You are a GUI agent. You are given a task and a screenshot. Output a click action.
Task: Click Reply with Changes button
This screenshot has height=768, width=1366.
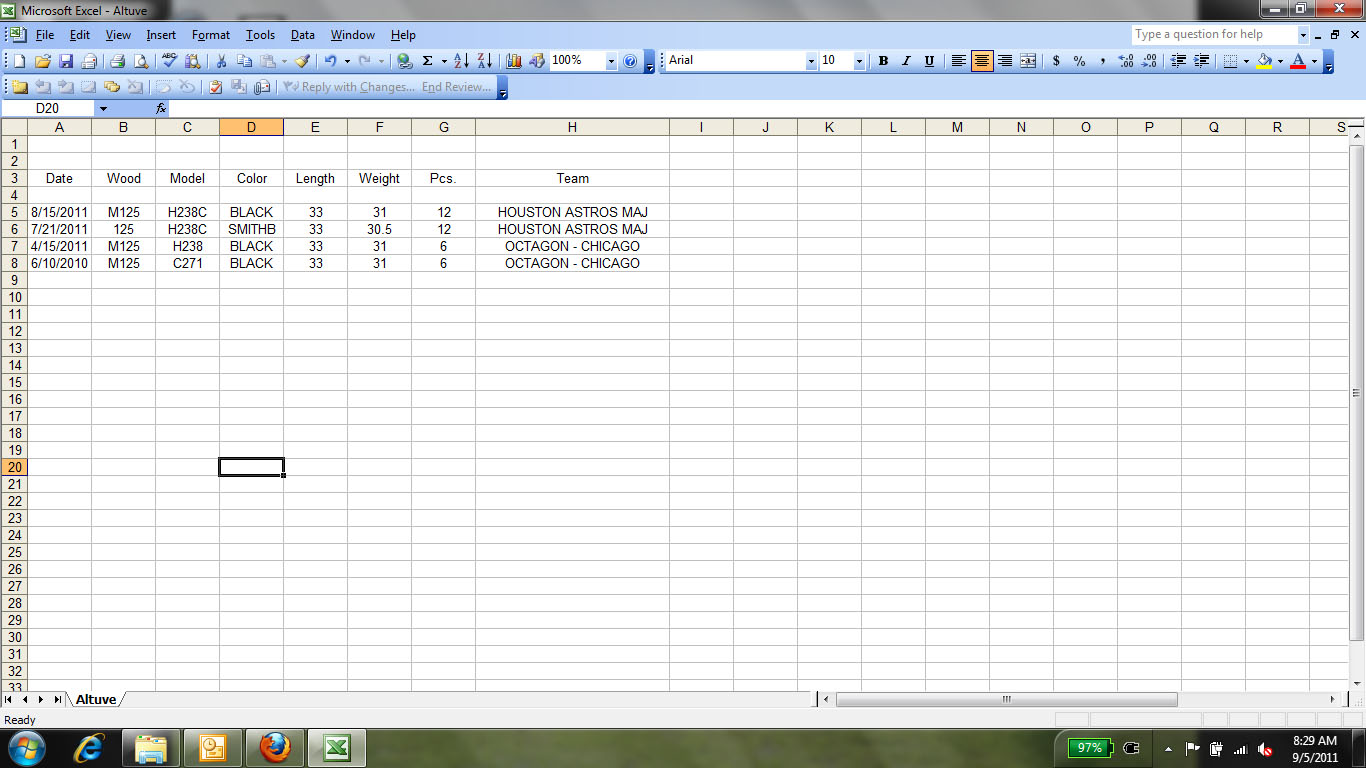pyautogui.click(x=348, y=87)
